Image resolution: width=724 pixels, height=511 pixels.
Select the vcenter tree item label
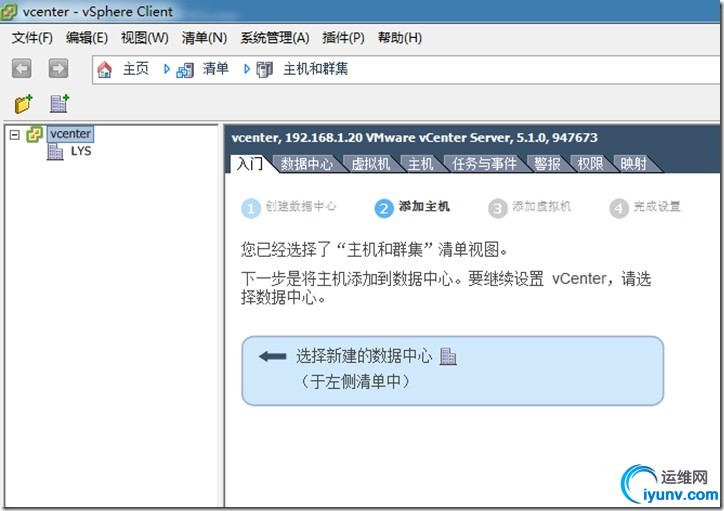70,134
